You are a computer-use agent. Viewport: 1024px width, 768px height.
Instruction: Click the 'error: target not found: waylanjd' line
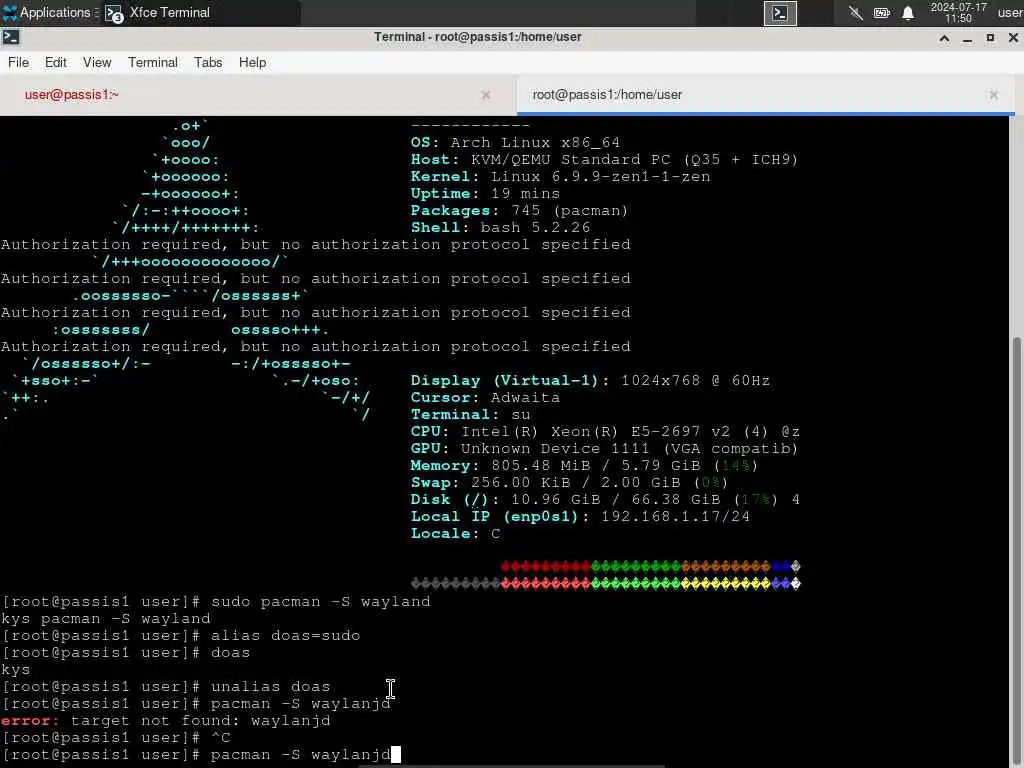[165, 720]
